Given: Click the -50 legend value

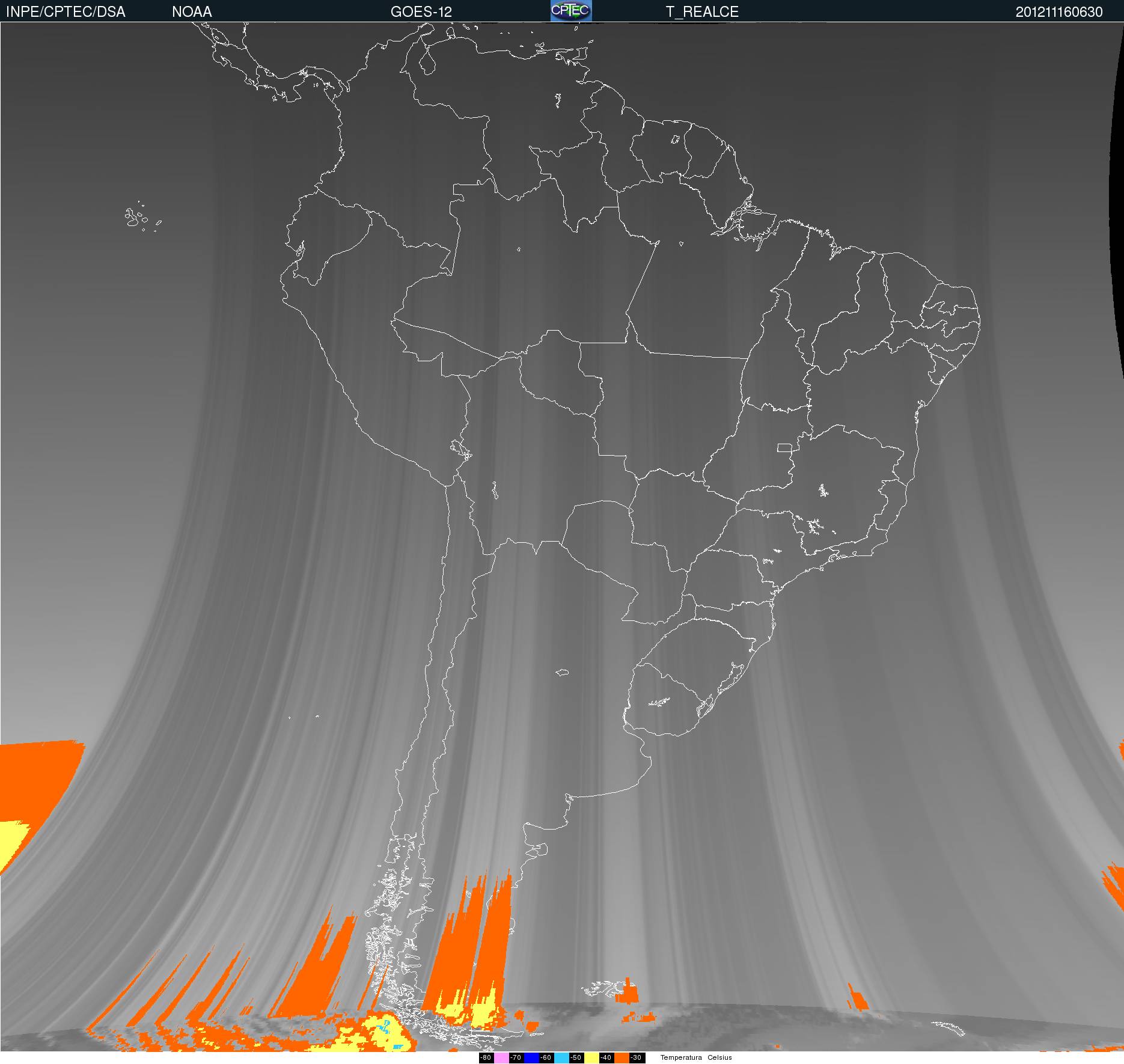Looking at the screenshot, I should pos(576,1058).
